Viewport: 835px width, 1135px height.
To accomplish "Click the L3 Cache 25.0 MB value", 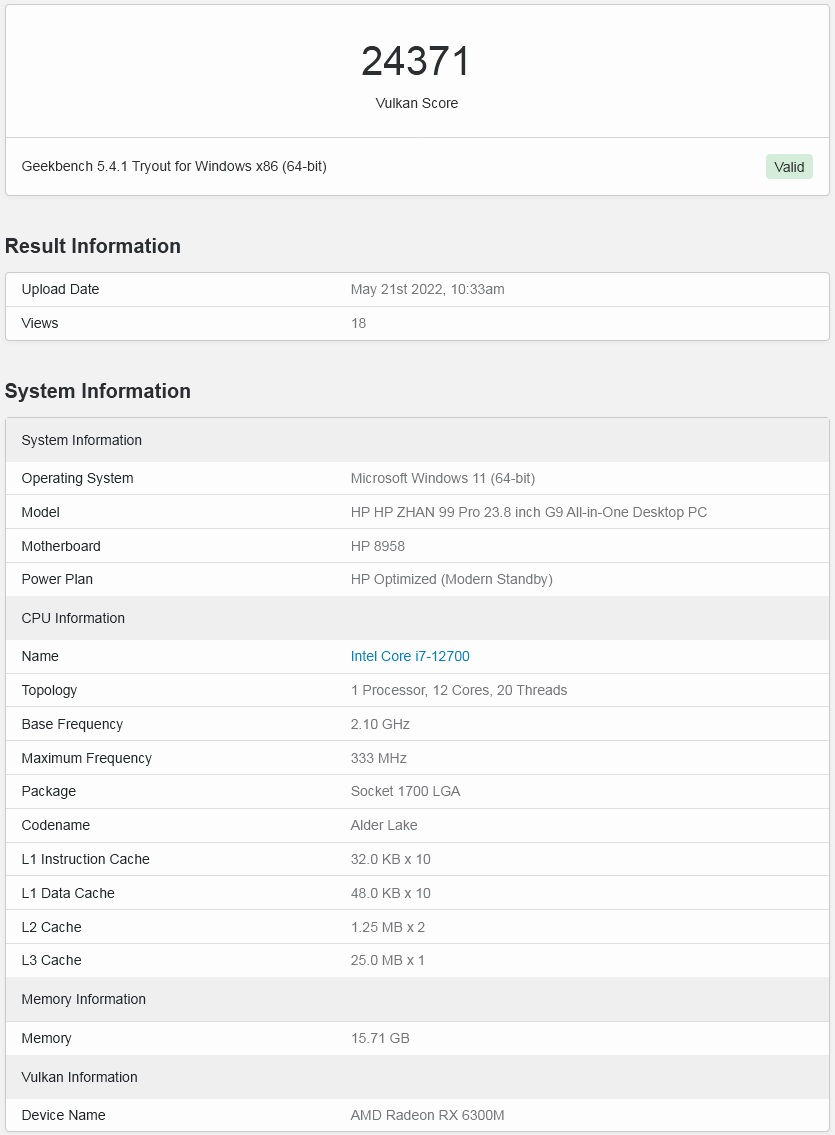I will (387, 961).
